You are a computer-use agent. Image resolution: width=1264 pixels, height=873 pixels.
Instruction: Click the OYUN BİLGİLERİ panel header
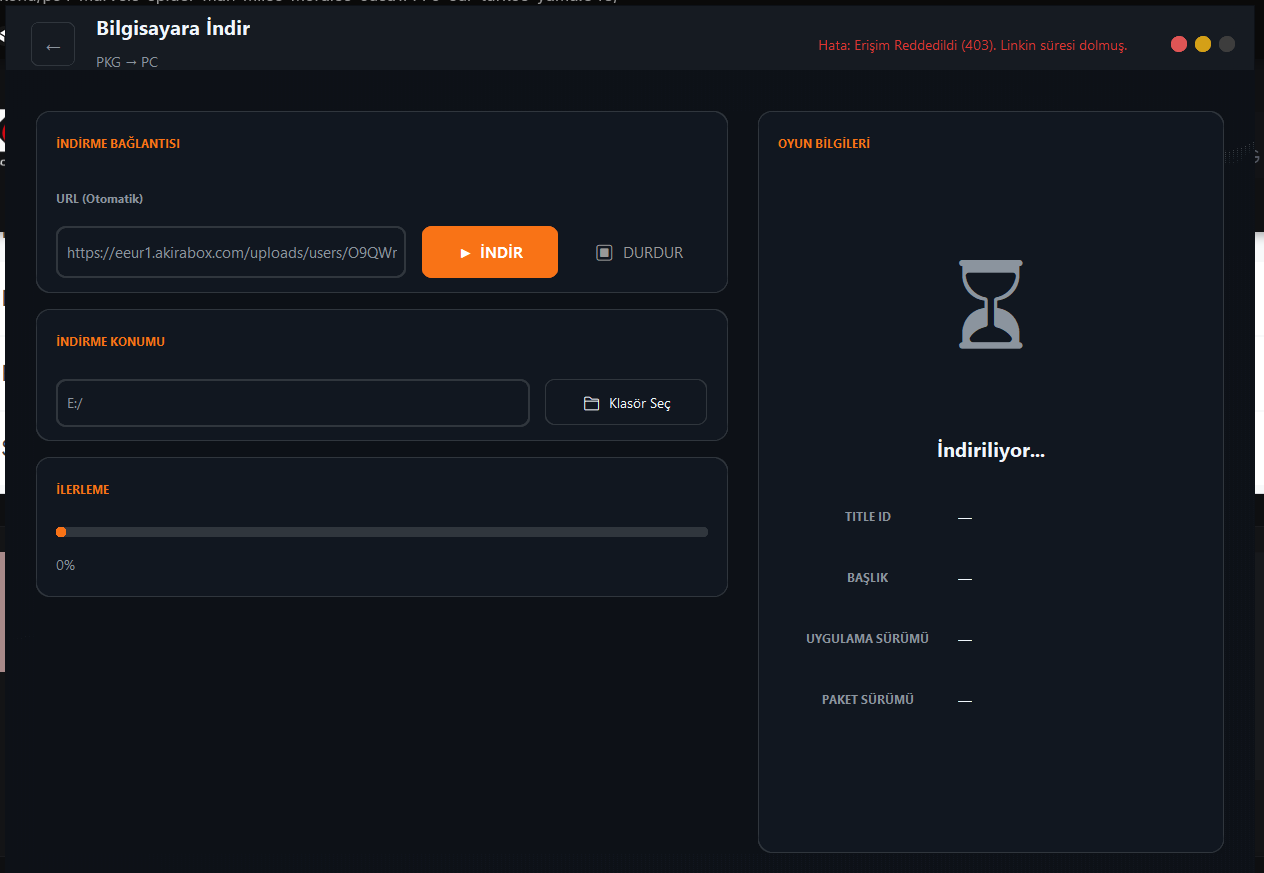point(824,143)
